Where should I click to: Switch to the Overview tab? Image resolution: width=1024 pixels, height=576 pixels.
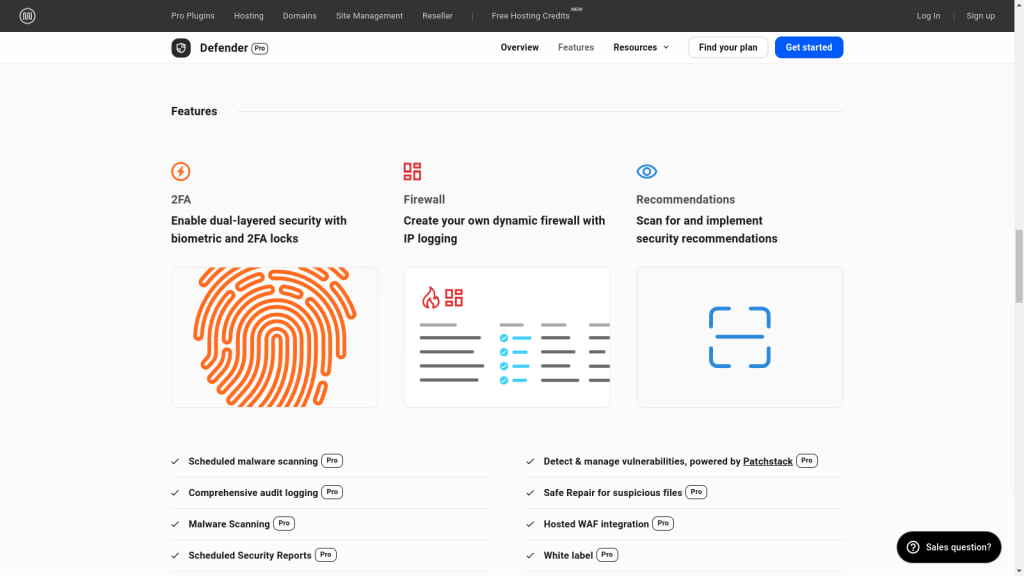(x=520, y=48)
